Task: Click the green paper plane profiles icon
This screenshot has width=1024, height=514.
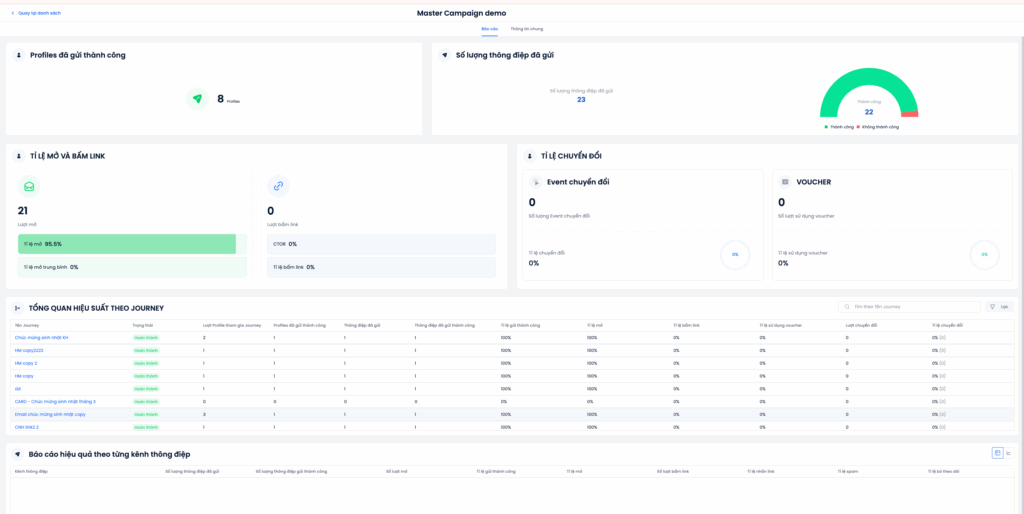Action: click(x=197, y=99)
